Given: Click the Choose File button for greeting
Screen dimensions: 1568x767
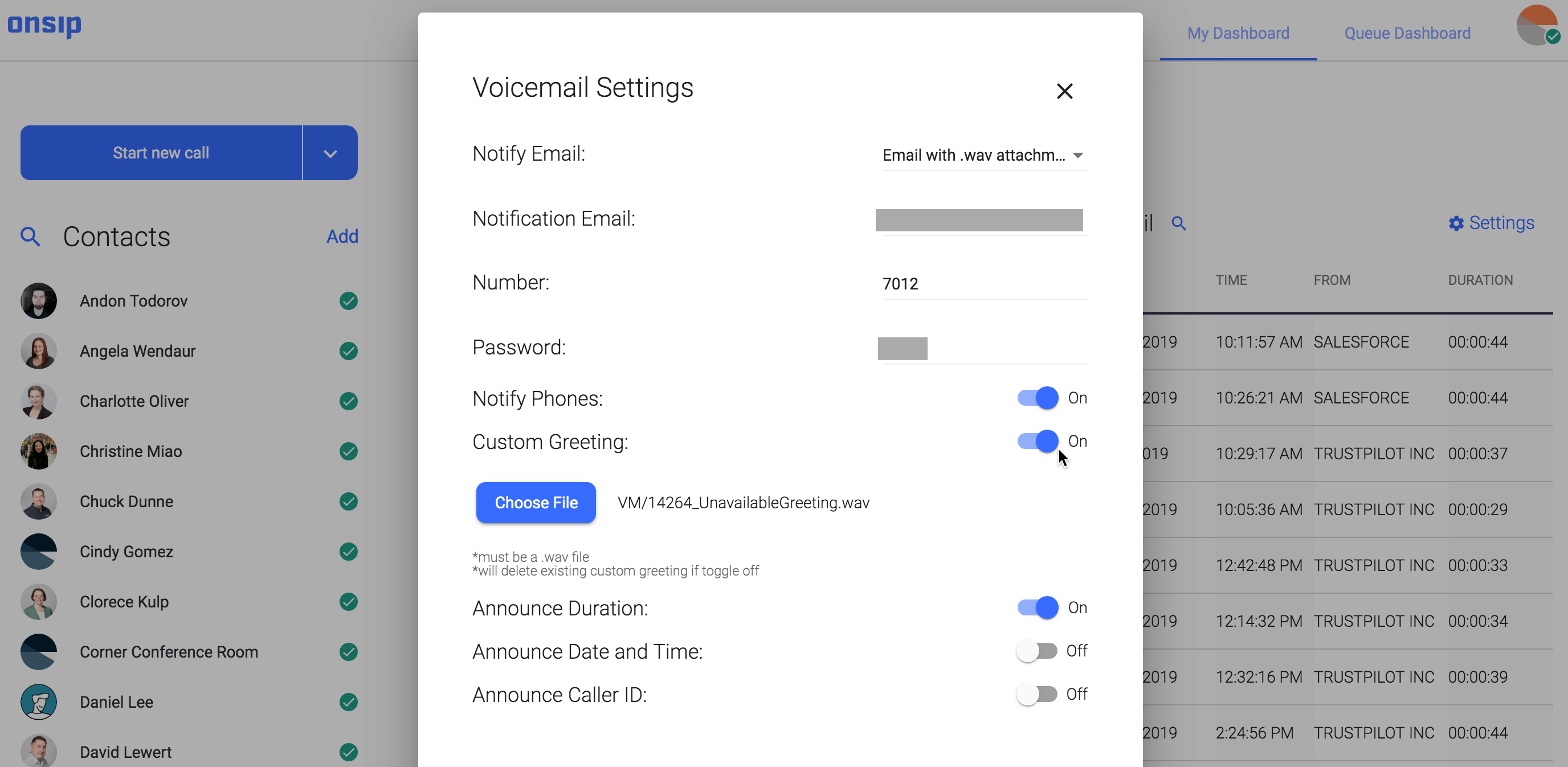Looking at the screenshot, I should coord(536,502).
